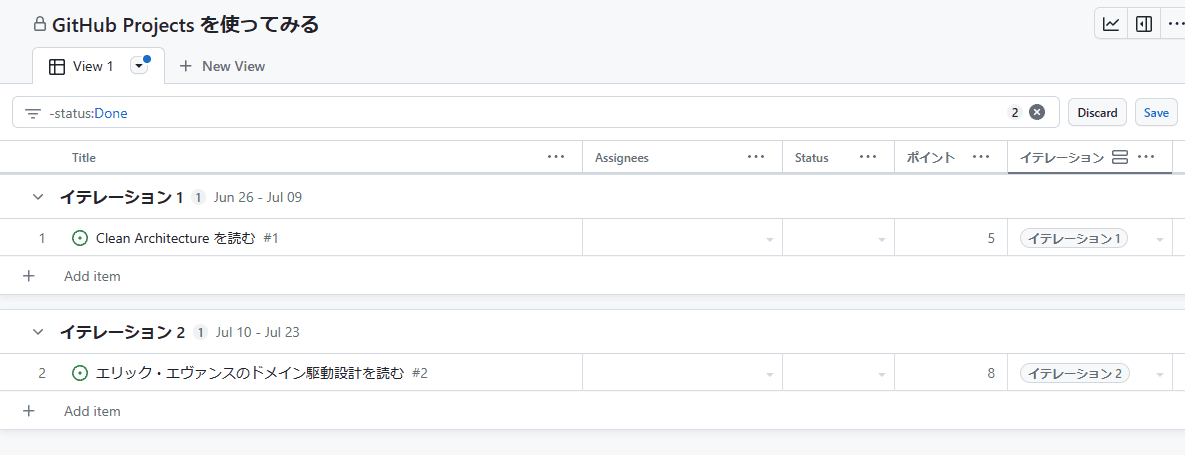The width and height of the screenshot is (1185, 455).
Task: Click the filter icon in search bar
Action: (x=33, y=113)
